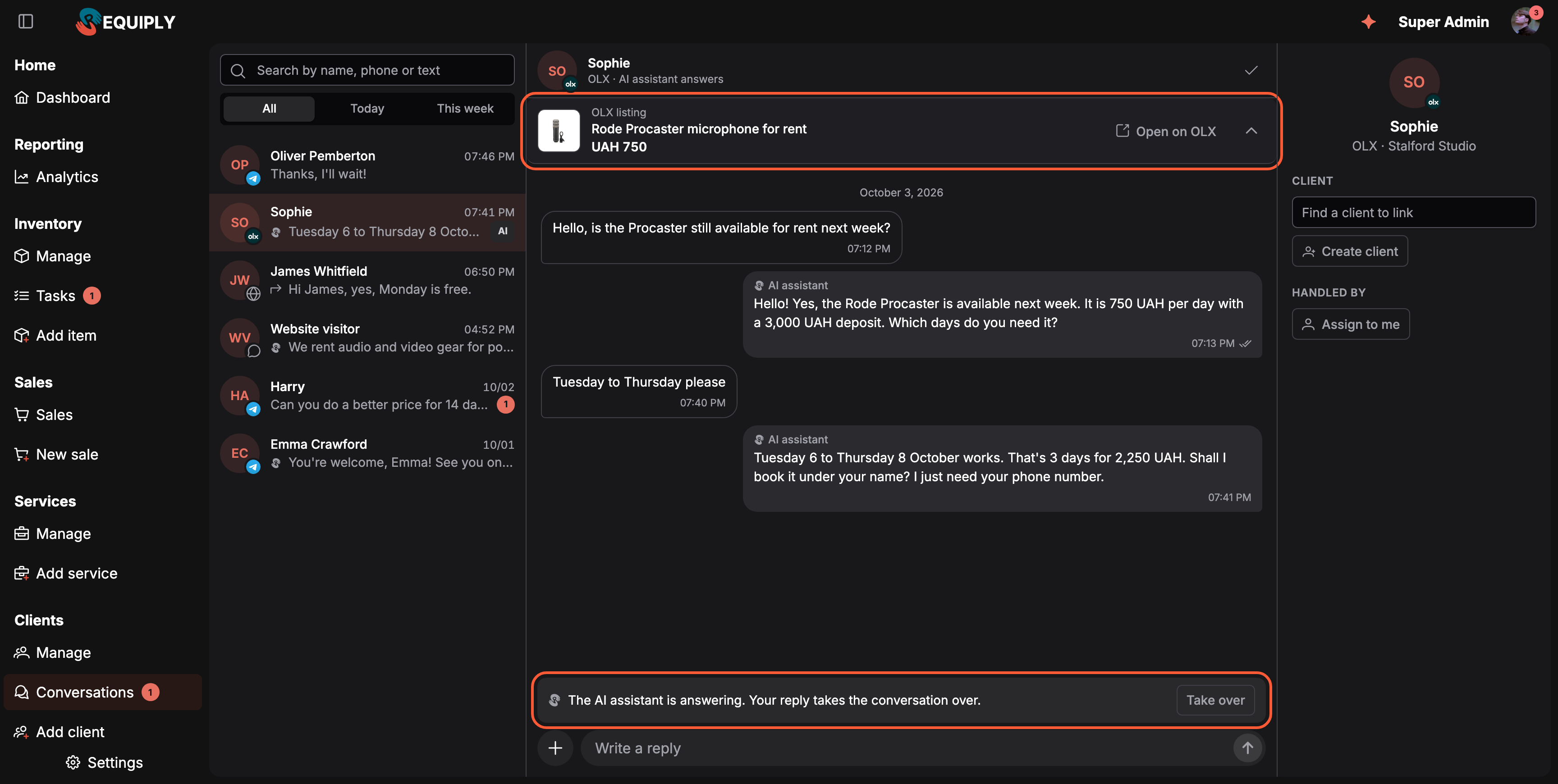
Task: Open the AI sparkle icon in header
Action: (1368, 22)
